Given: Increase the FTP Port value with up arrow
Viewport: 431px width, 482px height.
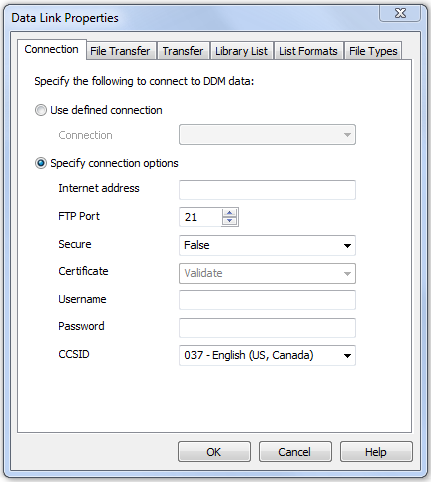Looking at the screenshot, I should [229, 213].
